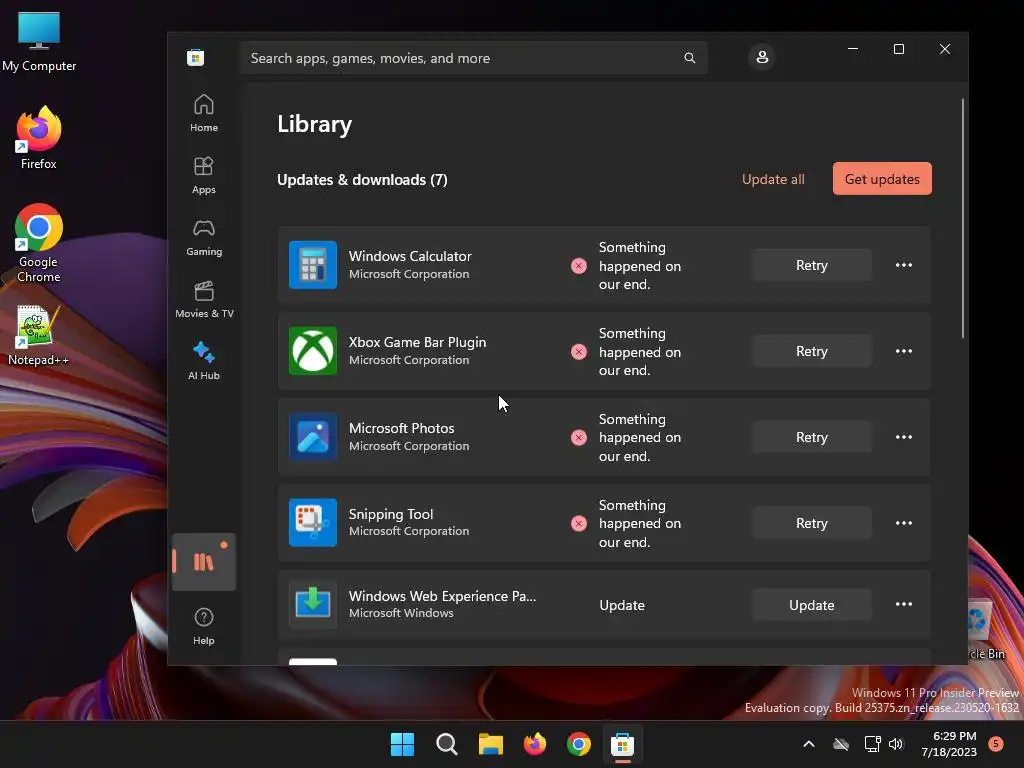Open the clock and date 6:29 PM
Viewport: 1024px width, 768px height.
(949, 744)
